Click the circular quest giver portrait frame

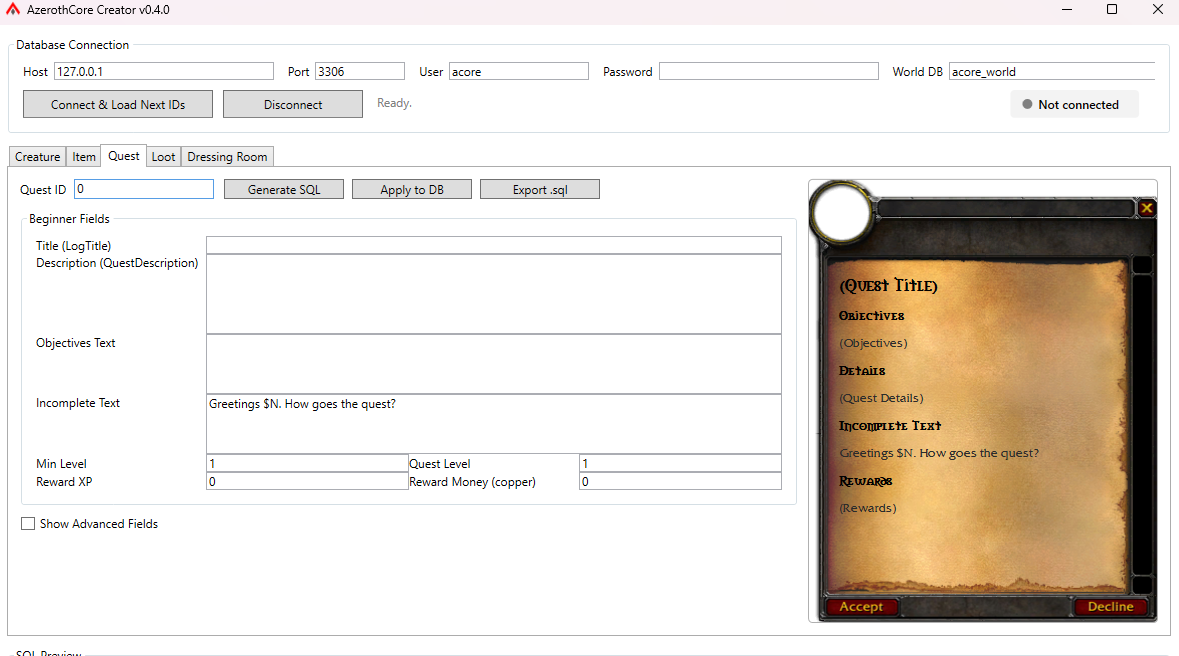pos(841,213)
